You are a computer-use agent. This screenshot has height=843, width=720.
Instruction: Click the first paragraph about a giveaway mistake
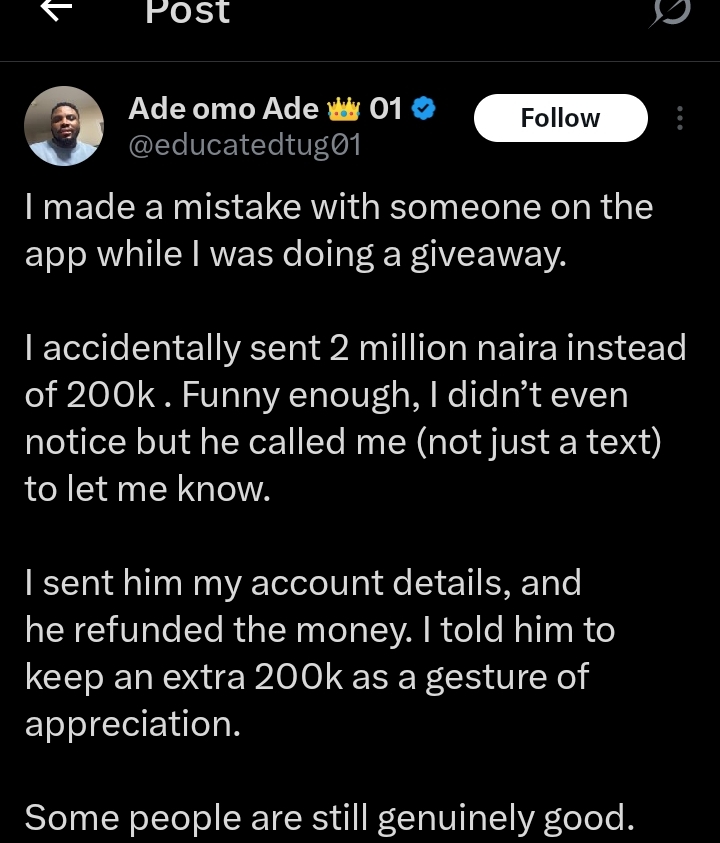click(338, 230)
